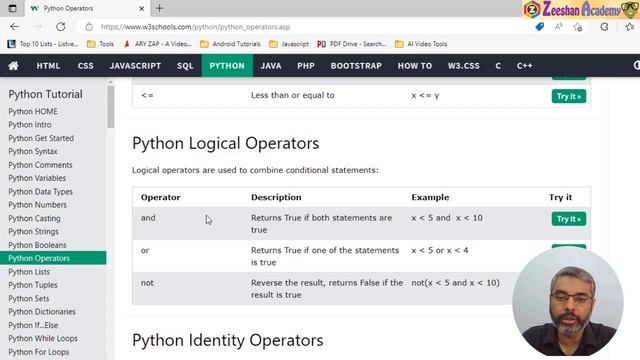The height and width of the screenshot is (360, 640).
Task: Open the PHP menu item
Action: [x=306, y=66]
